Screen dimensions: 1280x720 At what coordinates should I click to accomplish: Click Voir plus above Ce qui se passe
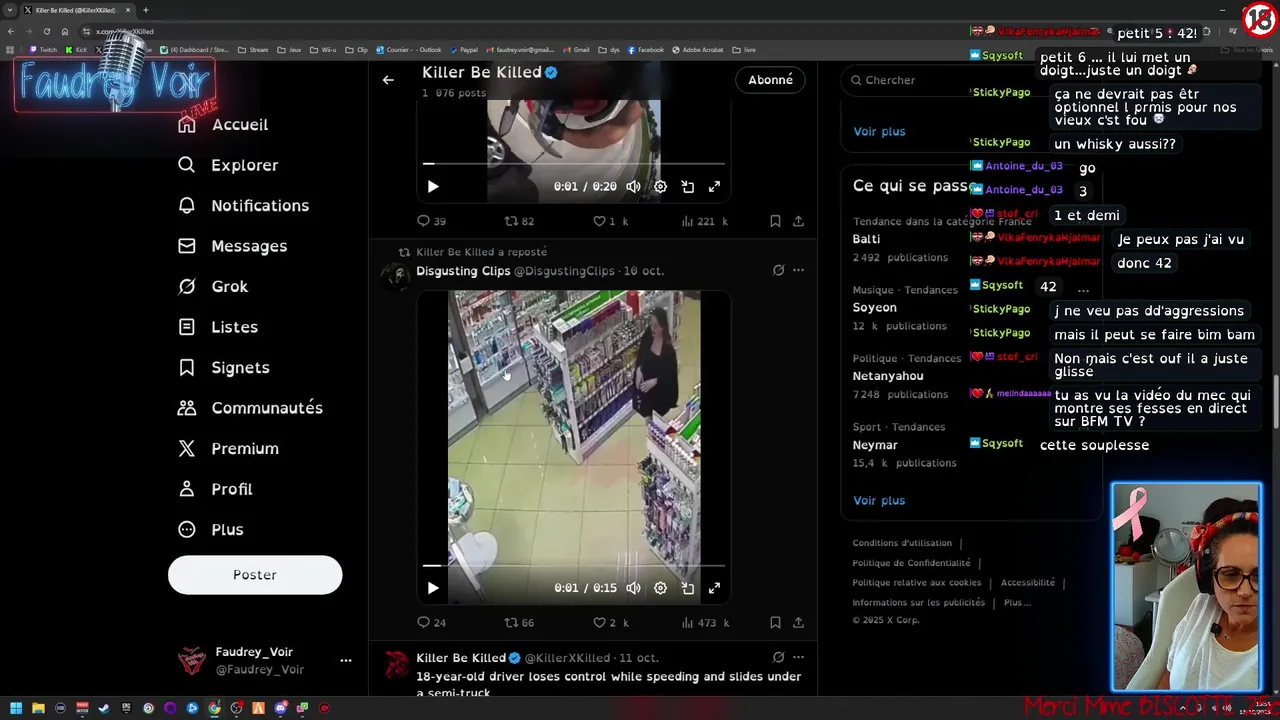click(x=879, y=131)
